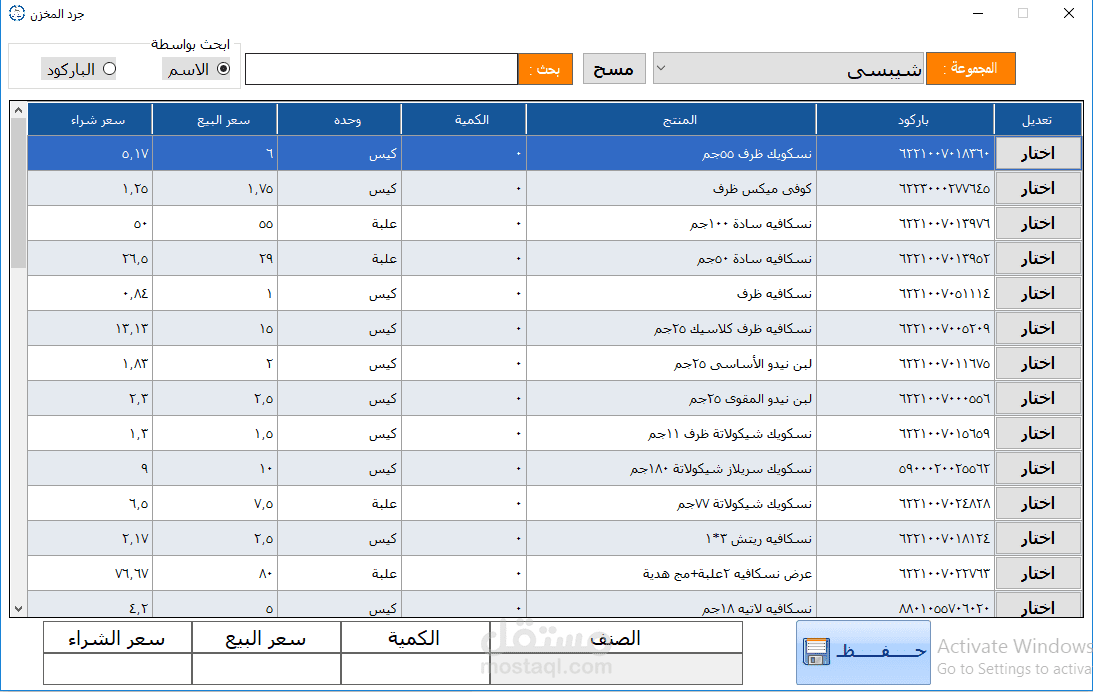The height and width of the screenshot is (692, 1093).
Task: Click the تعديل column header
Action: click(x=1038, y=120)
